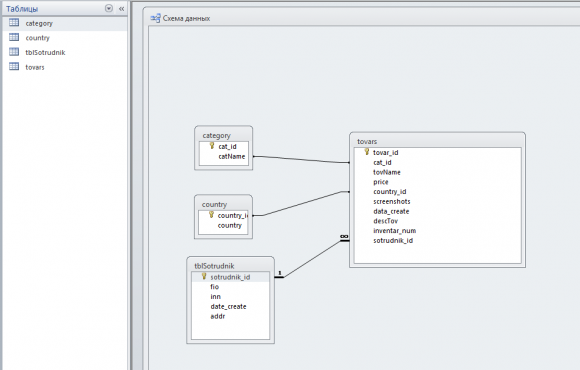Image resolution: width=580 pixels, height=370 pixels.
Task: Click the relationship line between category and tovars
Action: tap(301, 159)
